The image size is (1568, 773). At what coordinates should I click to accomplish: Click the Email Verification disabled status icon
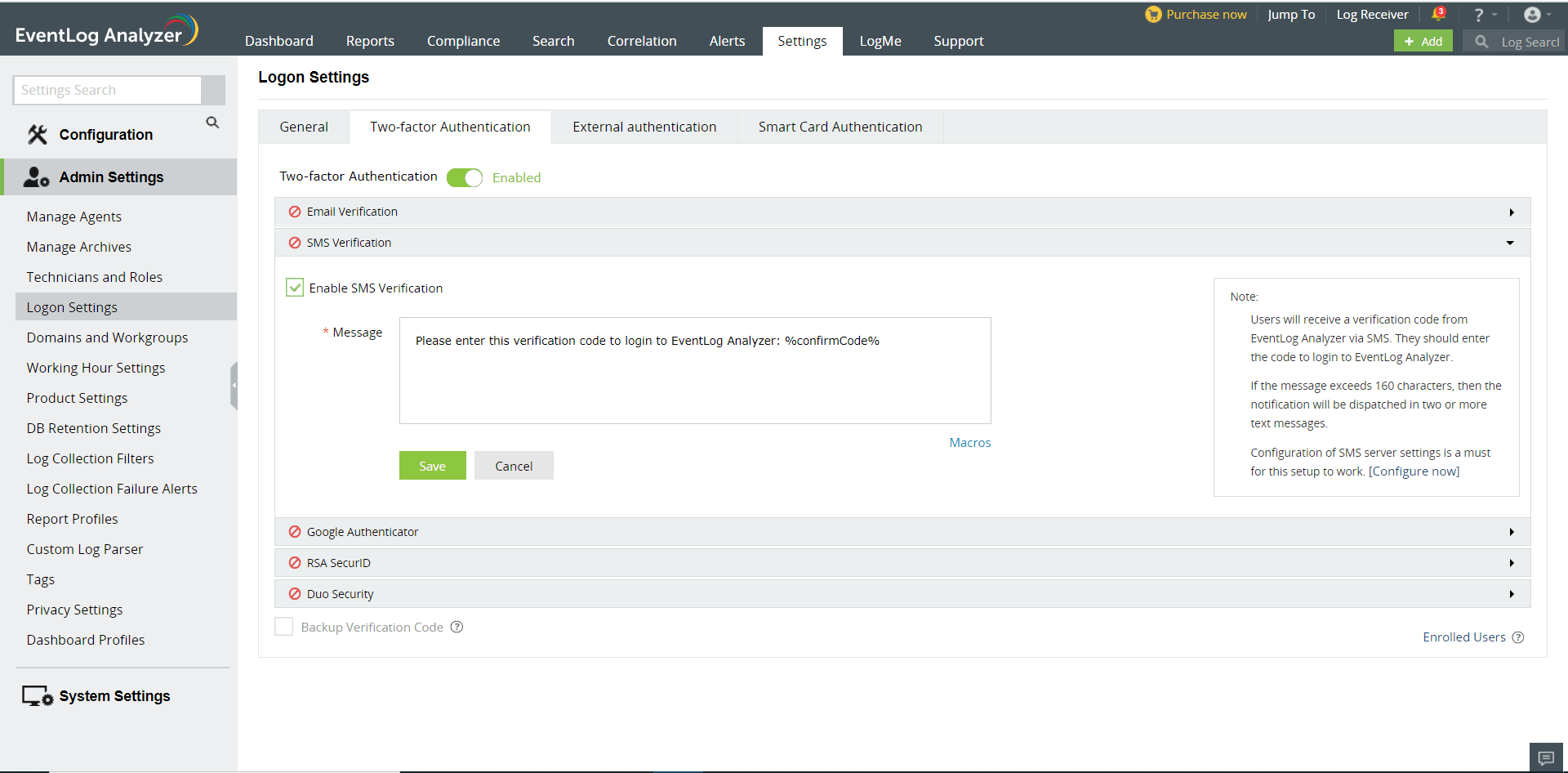295,212
